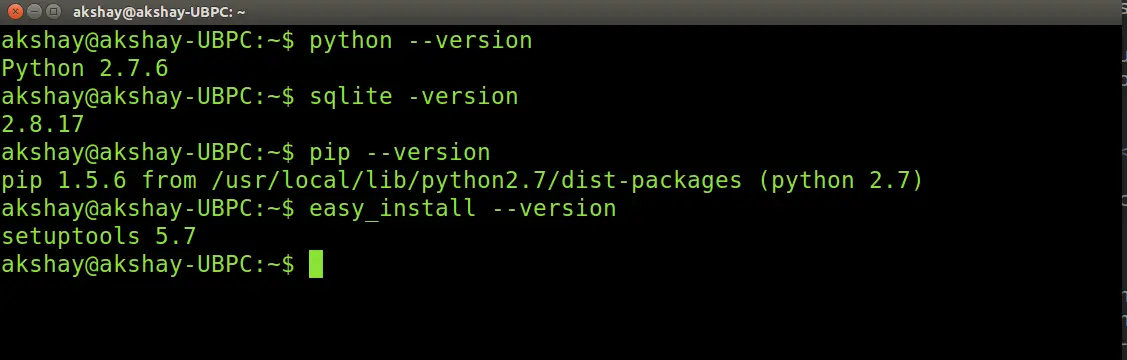Close the terminal window

tap(14, 11)
